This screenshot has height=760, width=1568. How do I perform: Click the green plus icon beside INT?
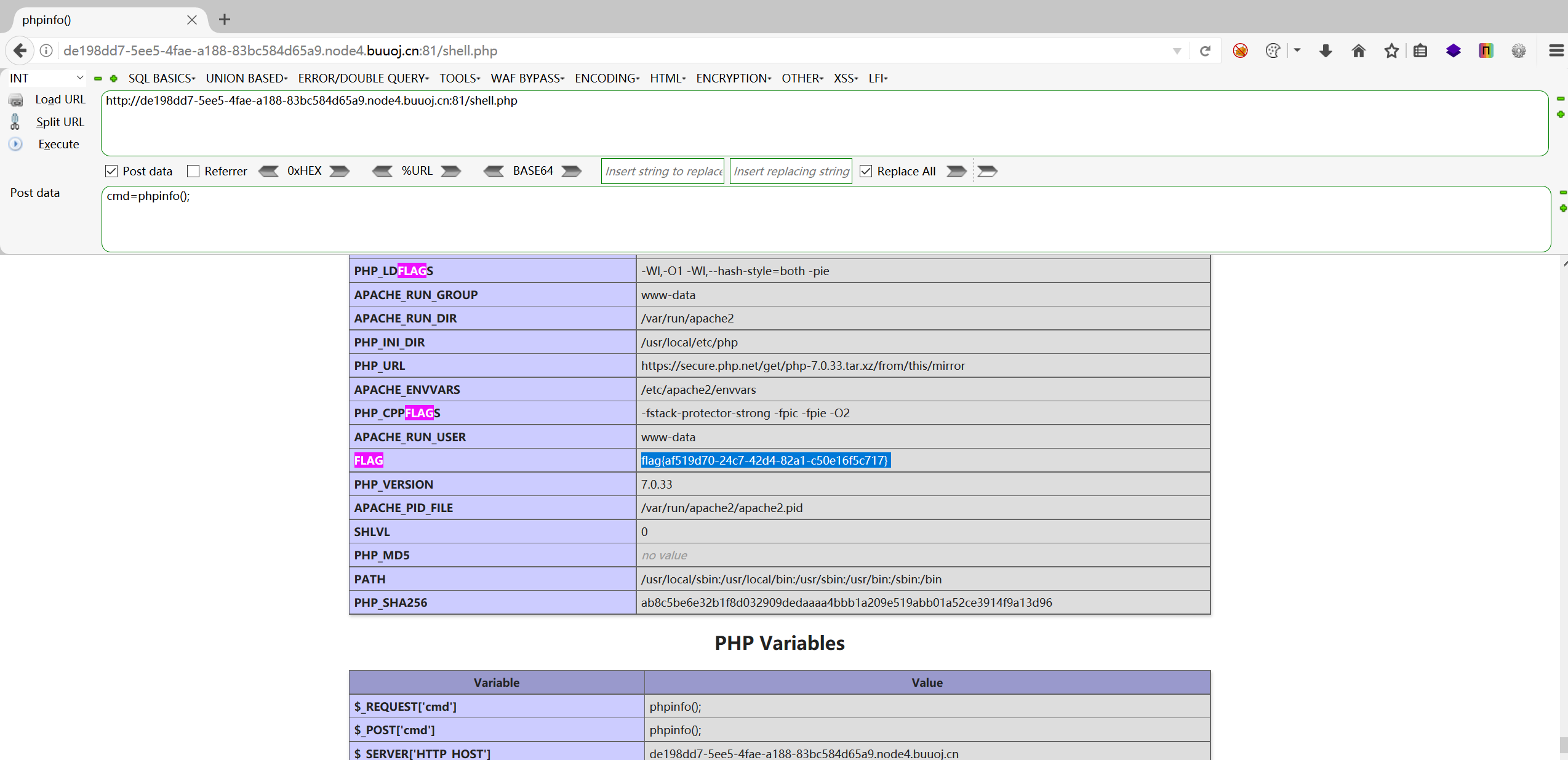[x=114, y=78]
